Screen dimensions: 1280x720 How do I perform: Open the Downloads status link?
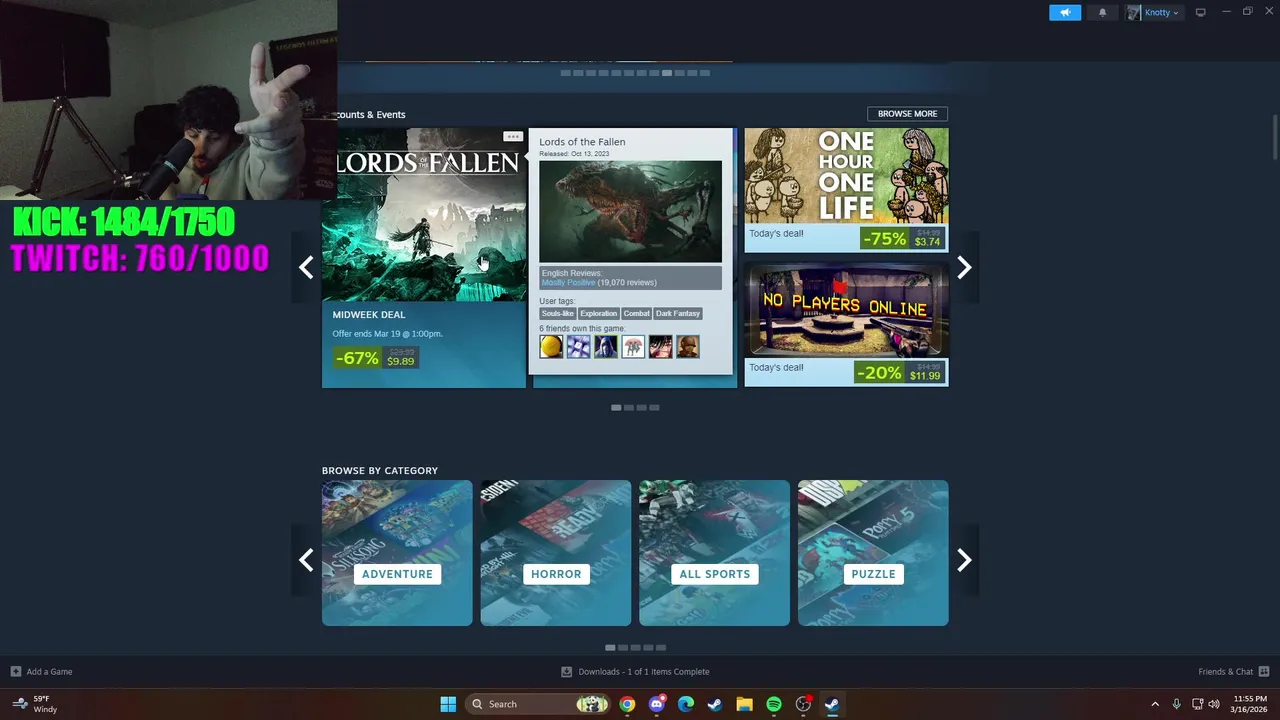[635, 672]
